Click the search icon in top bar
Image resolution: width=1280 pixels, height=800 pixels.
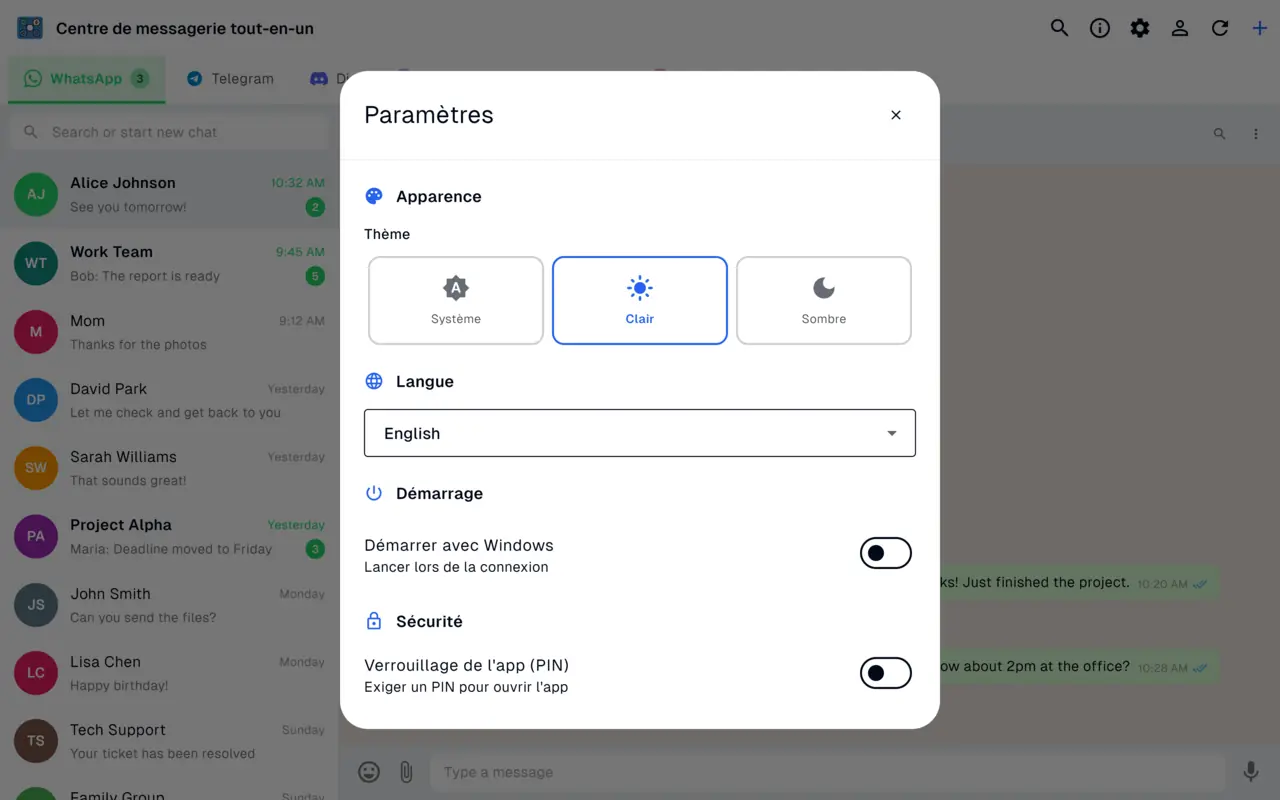(1059, 28)
